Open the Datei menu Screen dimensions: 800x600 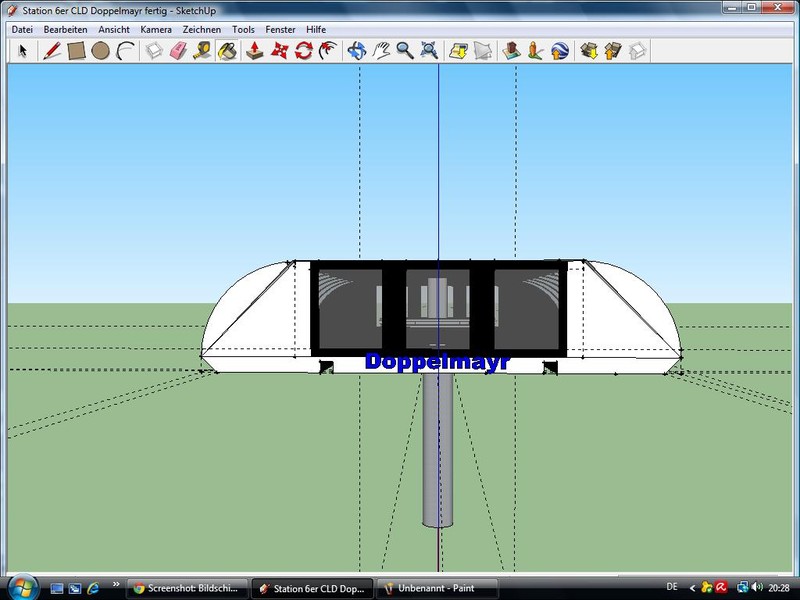pos(22,30)
